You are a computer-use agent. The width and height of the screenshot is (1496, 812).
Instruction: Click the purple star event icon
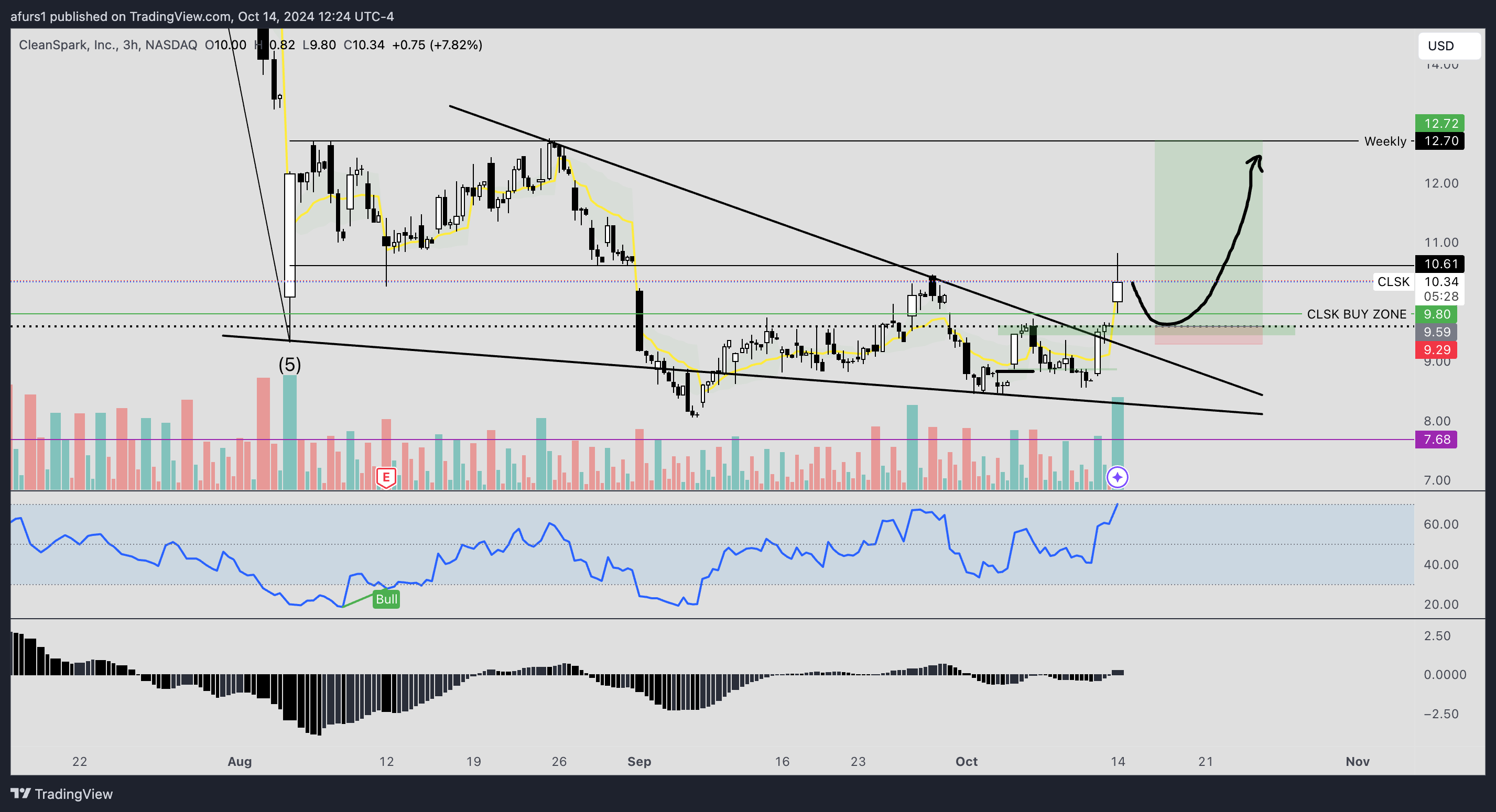point(1118,478)
